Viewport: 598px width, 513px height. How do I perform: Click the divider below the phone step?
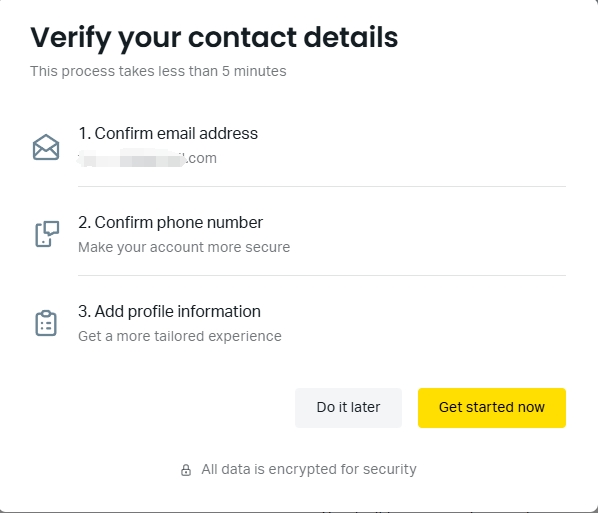[x=322, y=275]
